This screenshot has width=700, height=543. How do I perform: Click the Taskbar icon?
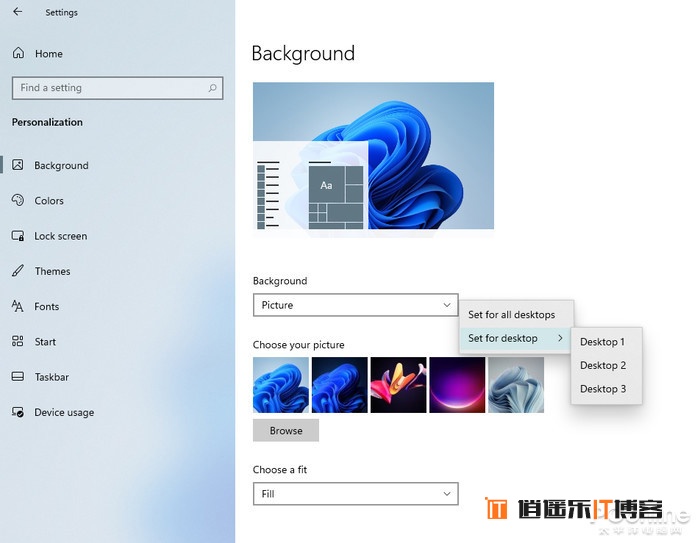click(x=18, y=376)
